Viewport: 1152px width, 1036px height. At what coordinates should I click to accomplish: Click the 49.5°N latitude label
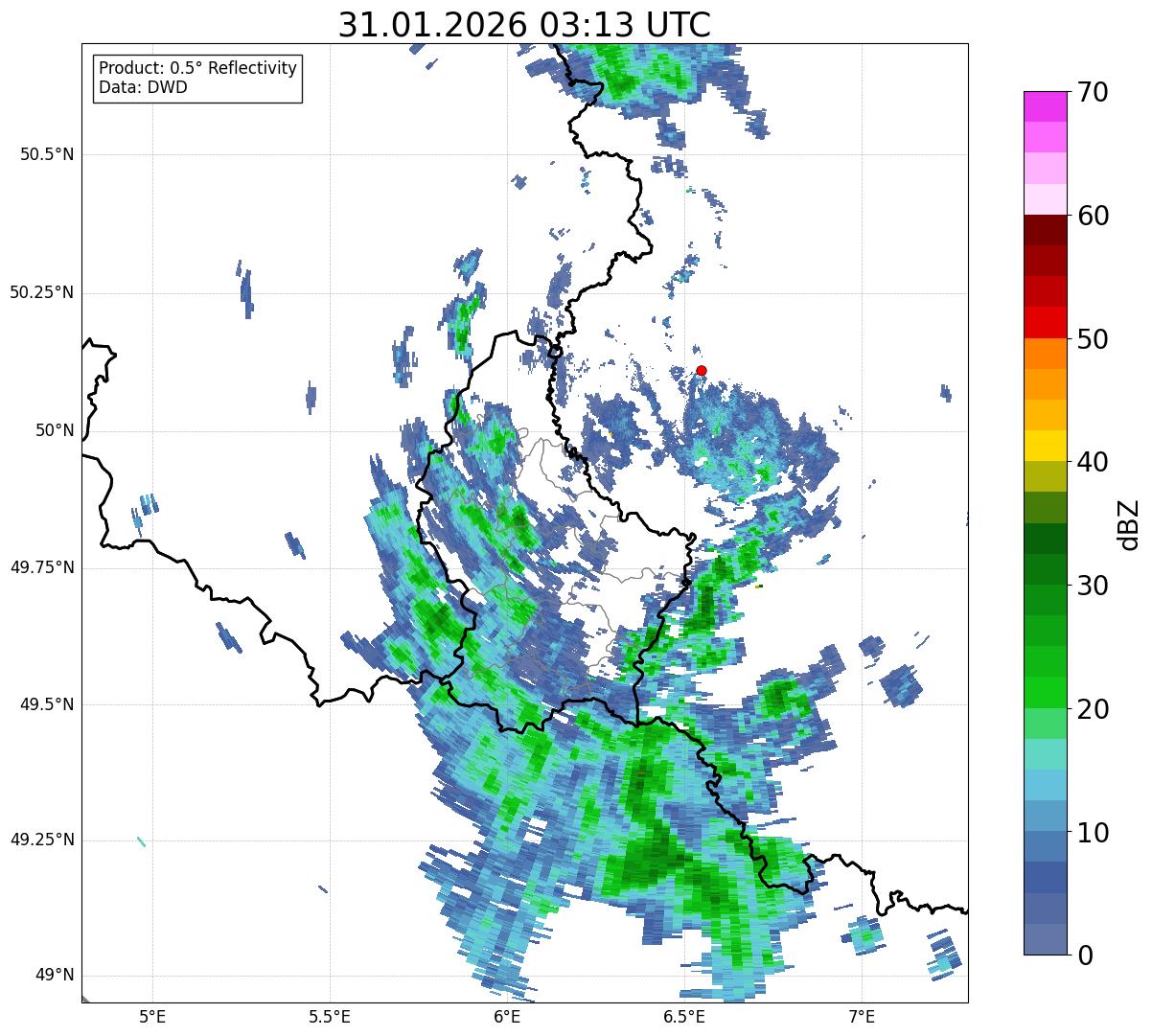tap(47, 704)
